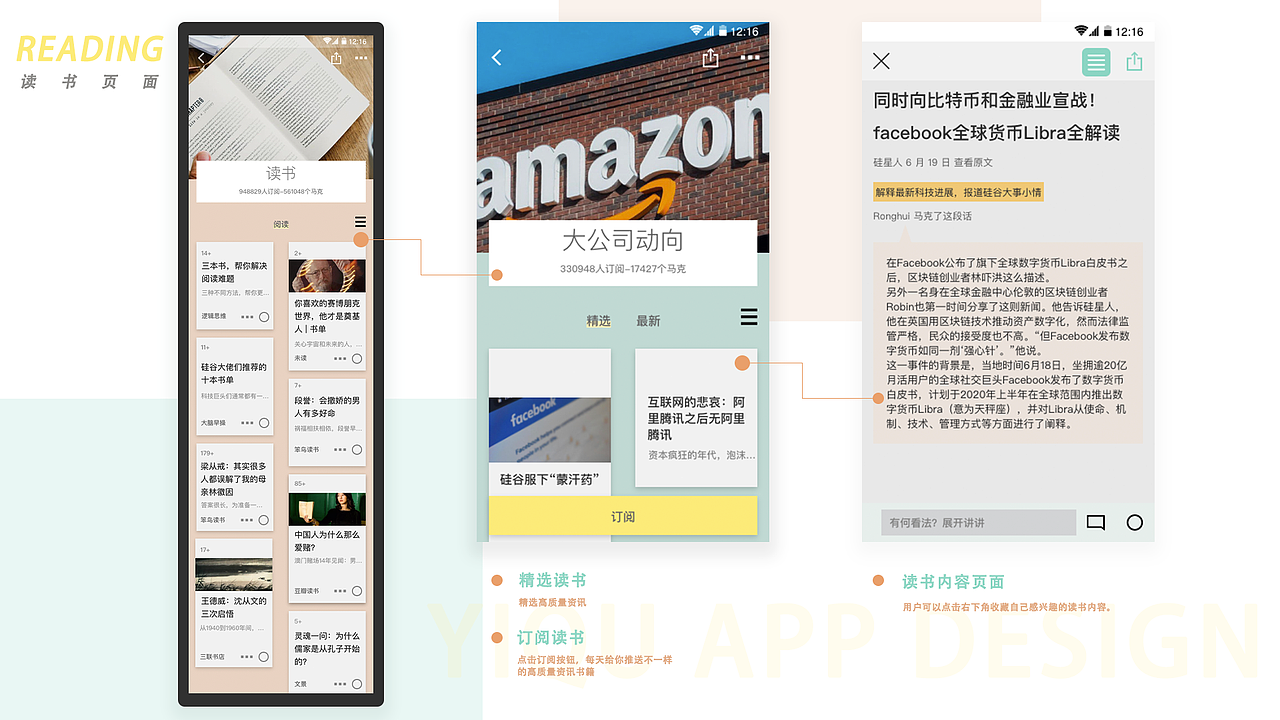Click highlighted text 解释最新科技进展

(958, 192)
